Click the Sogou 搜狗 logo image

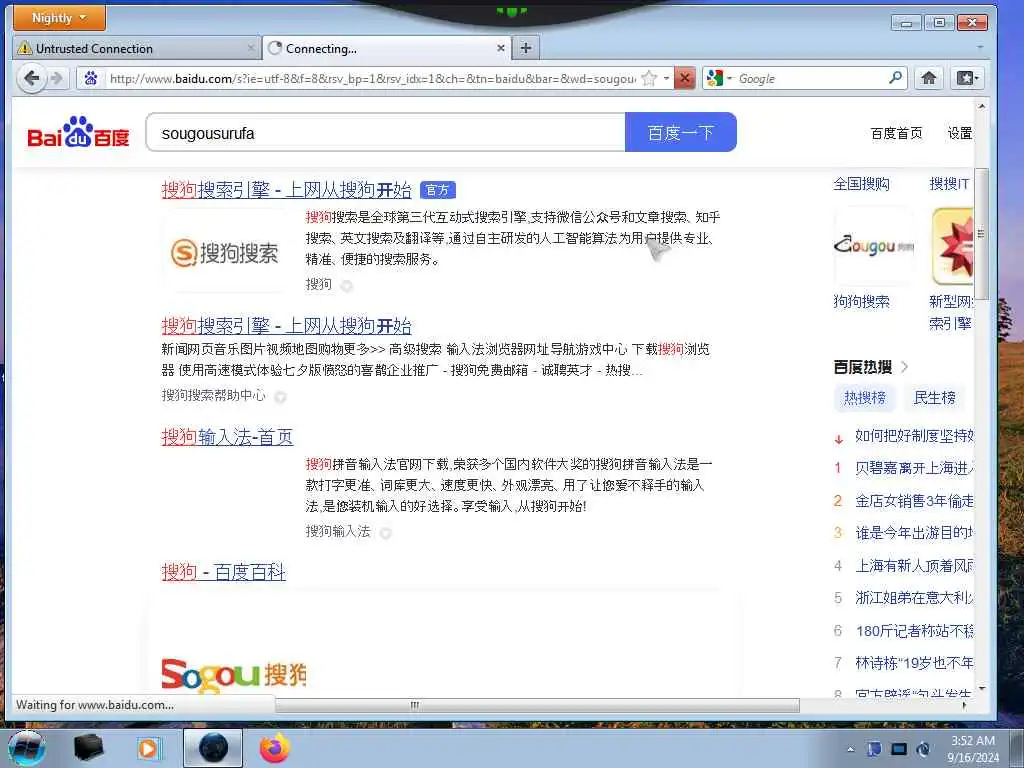(234, 674)
